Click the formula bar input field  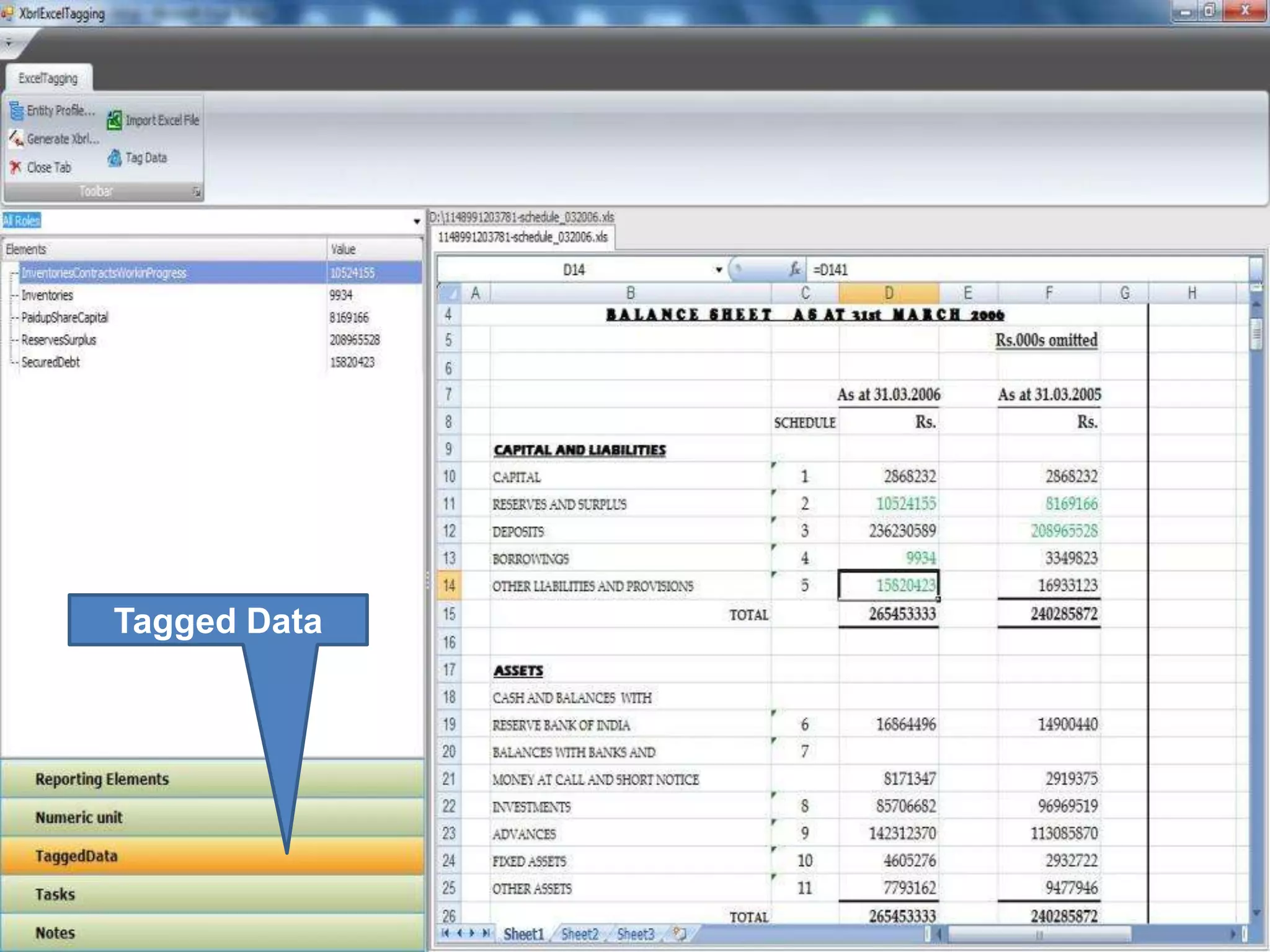(x=1023, y=270)
